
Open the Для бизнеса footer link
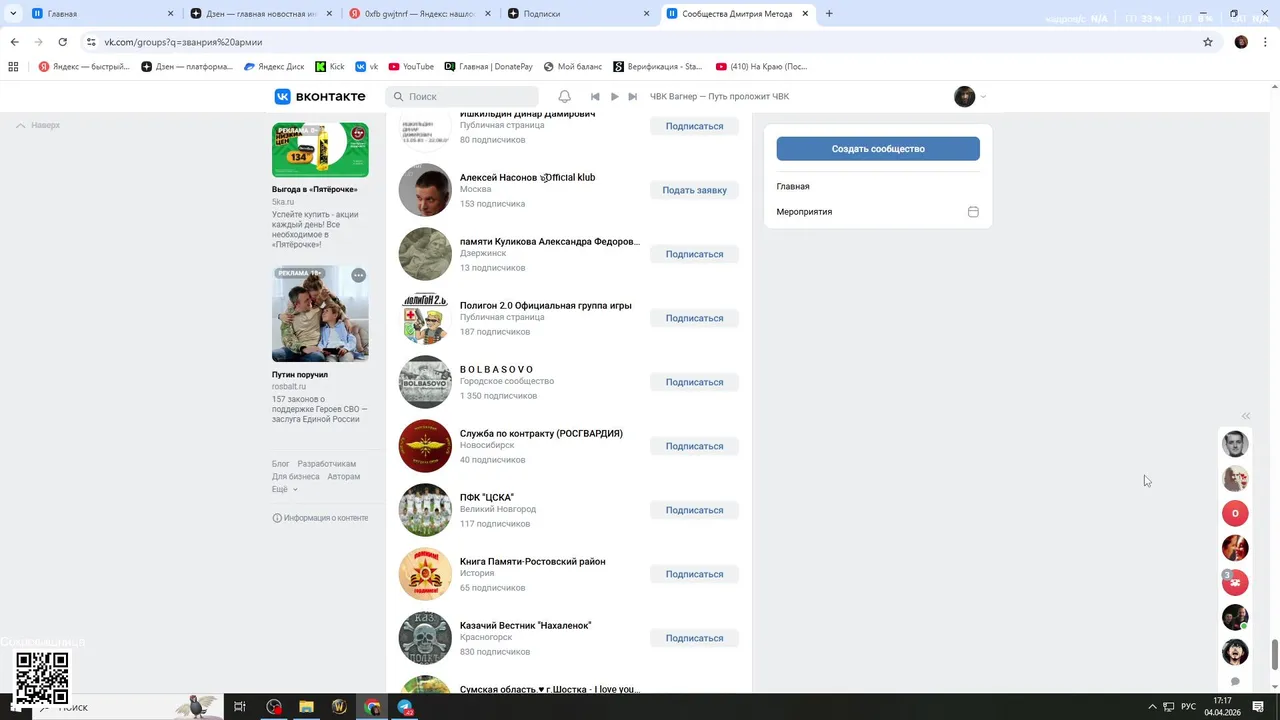coord(296,477)
